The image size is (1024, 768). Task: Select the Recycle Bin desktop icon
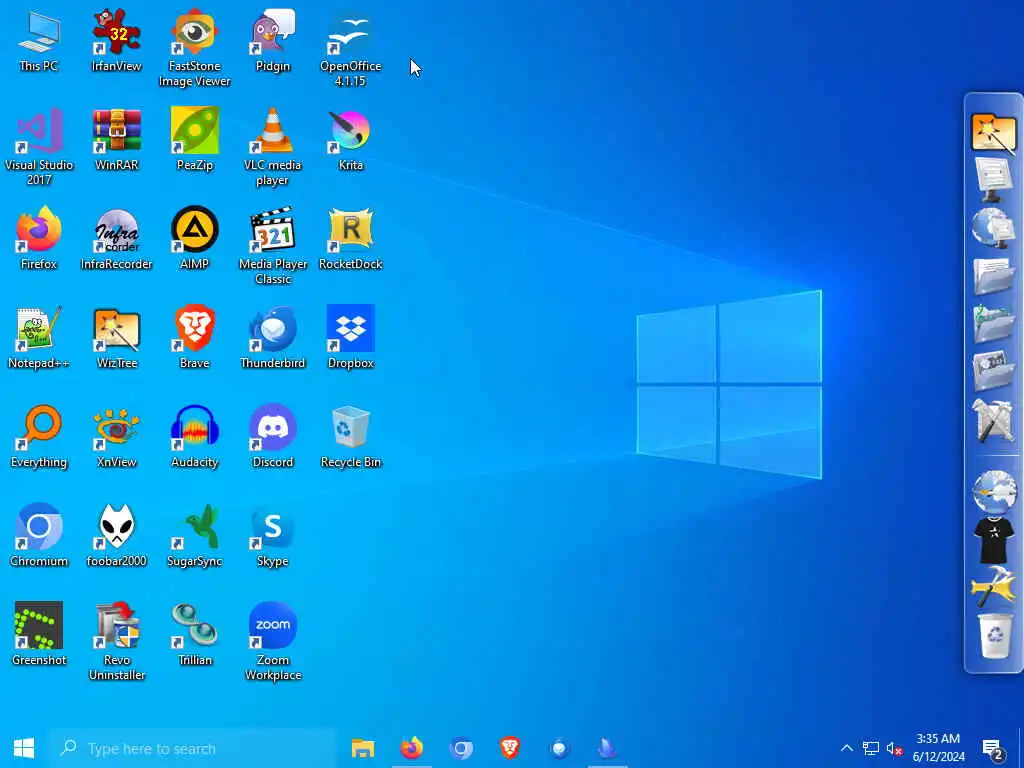(x=351, y=437)
